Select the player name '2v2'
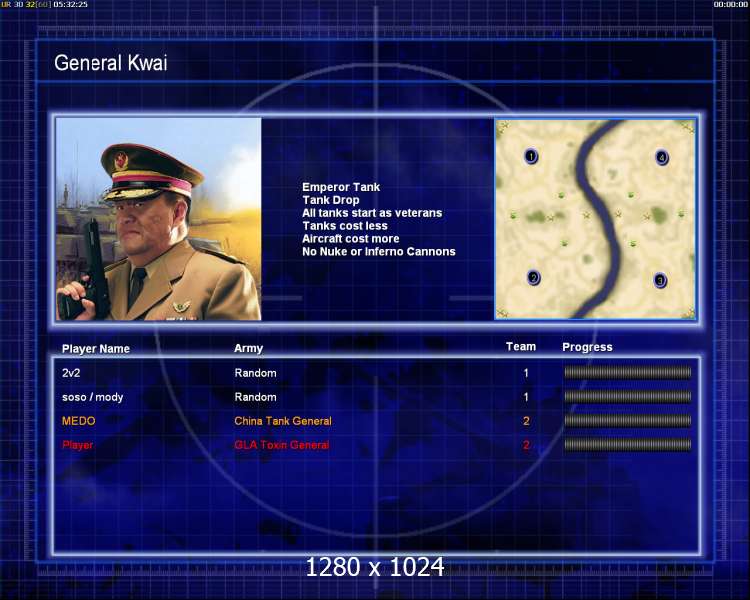The width and height of the screenshot is (750, 600). tap(71, 373)
